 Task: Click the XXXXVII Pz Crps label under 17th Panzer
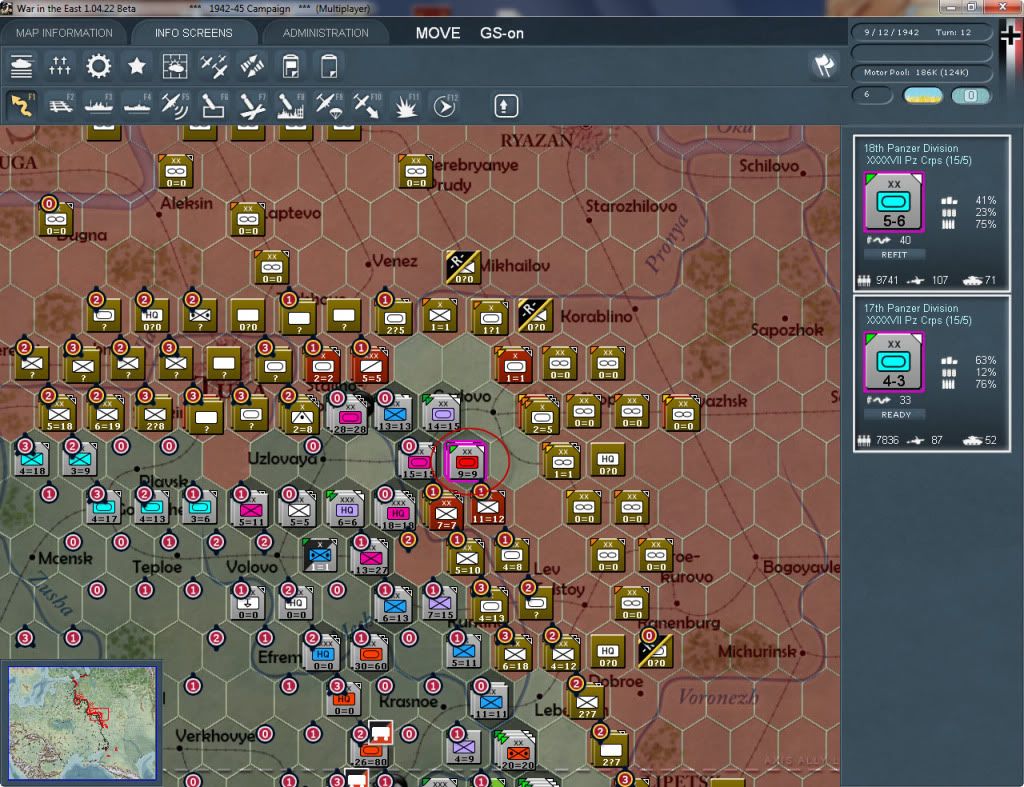919,321
